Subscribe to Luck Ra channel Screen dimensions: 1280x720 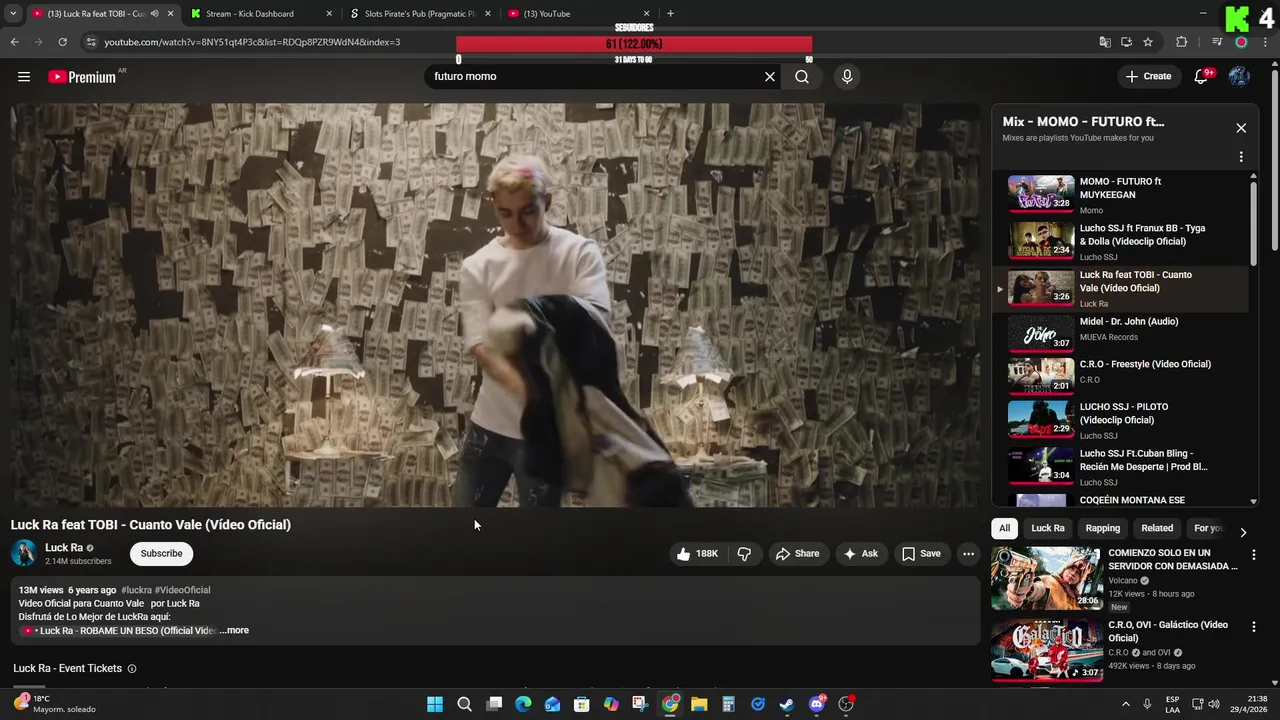pyautogui.click(x=161, y=553)
